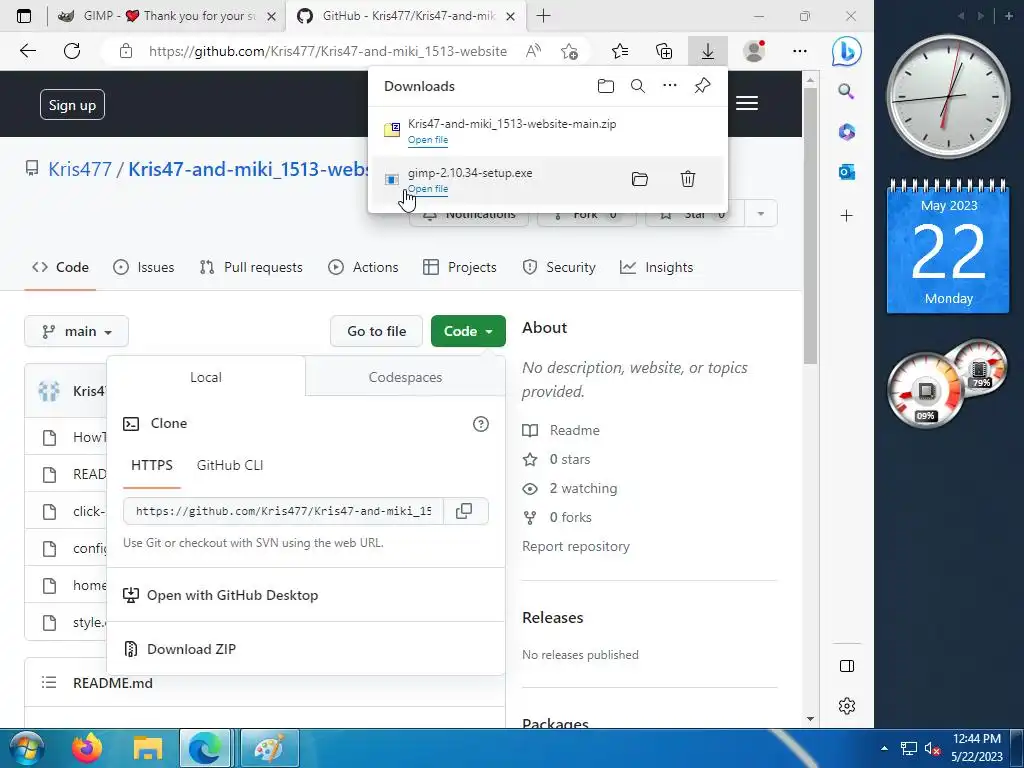Open Outlook sidebar icon

coord(847,172)
